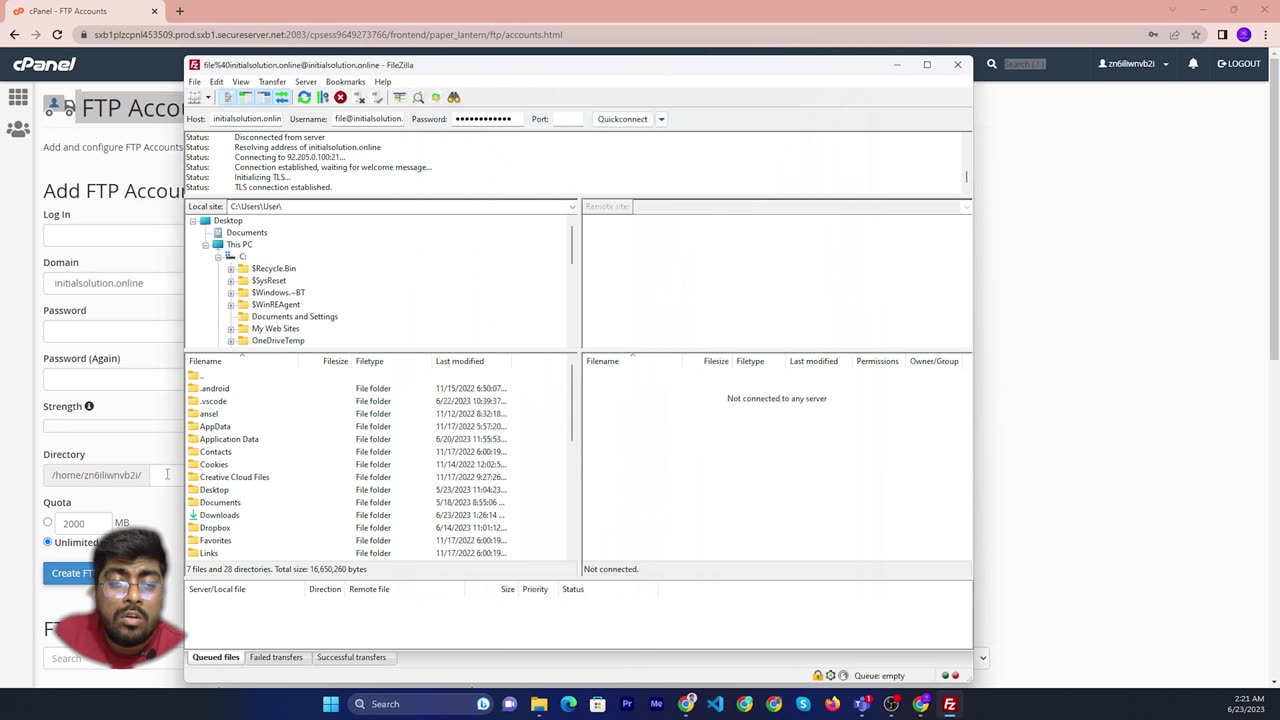
Task: Click the speed limits icon in status bar
Action: click(843, 676)
